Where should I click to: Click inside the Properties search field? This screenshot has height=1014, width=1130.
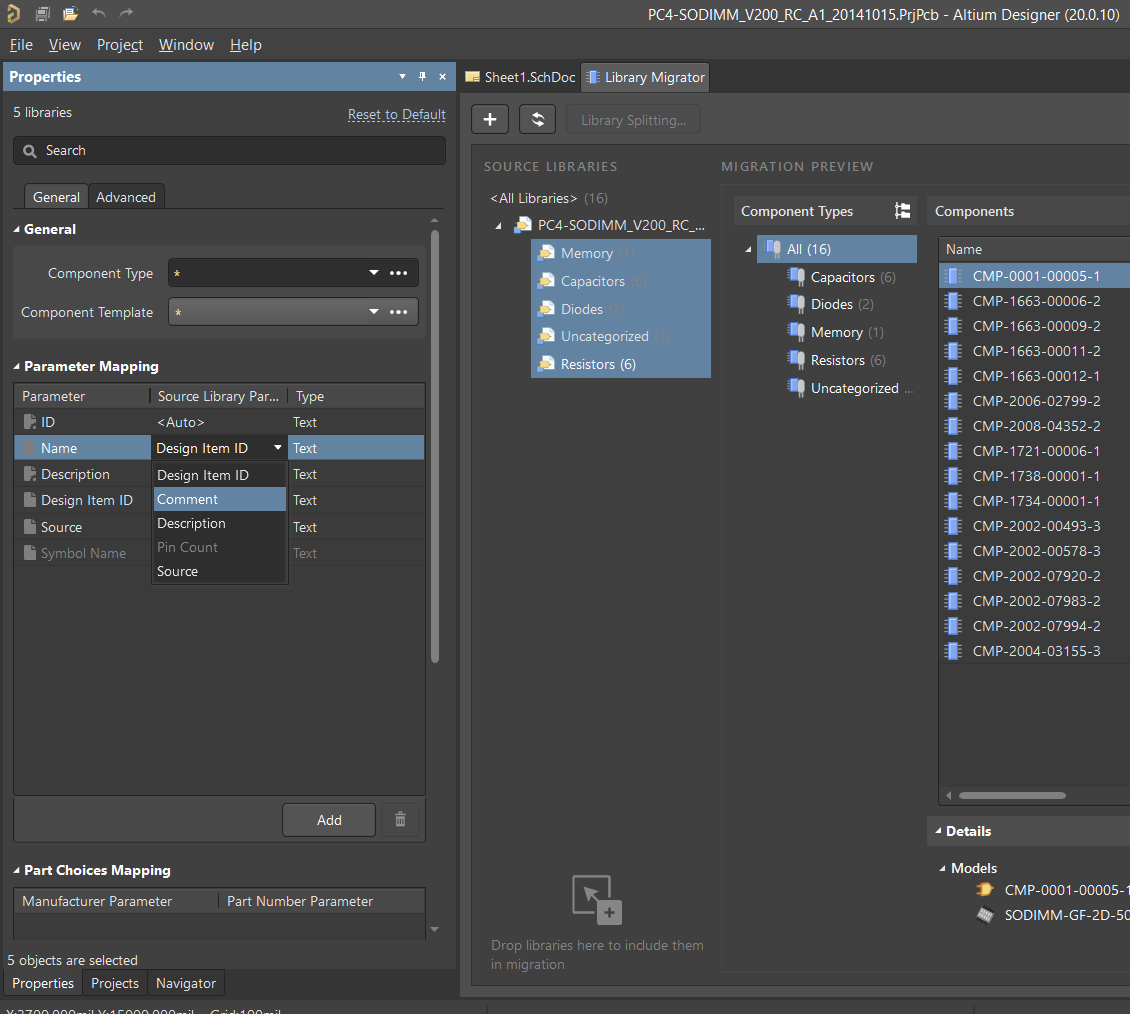[x=228, y=149]
